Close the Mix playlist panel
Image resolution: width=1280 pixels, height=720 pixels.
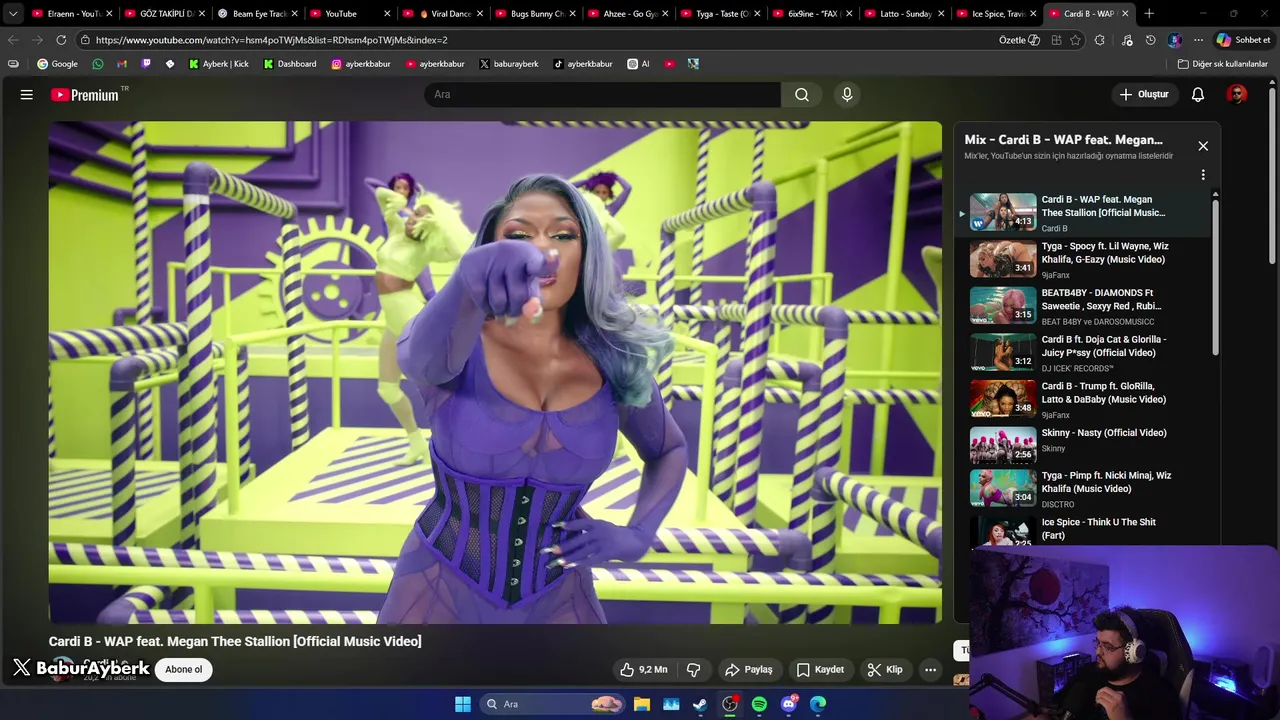click(1203, 146)
